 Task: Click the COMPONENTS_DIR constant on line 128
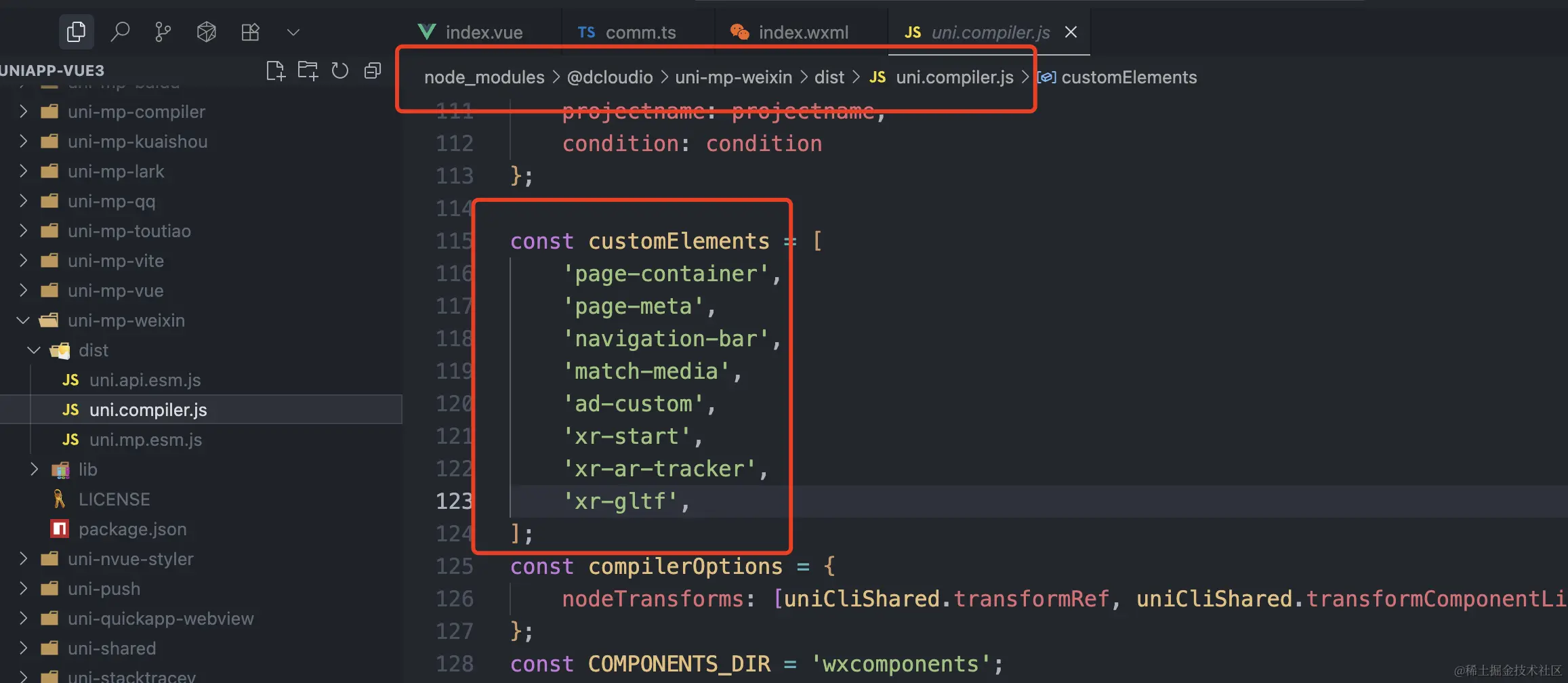click(x=679, y=664)
